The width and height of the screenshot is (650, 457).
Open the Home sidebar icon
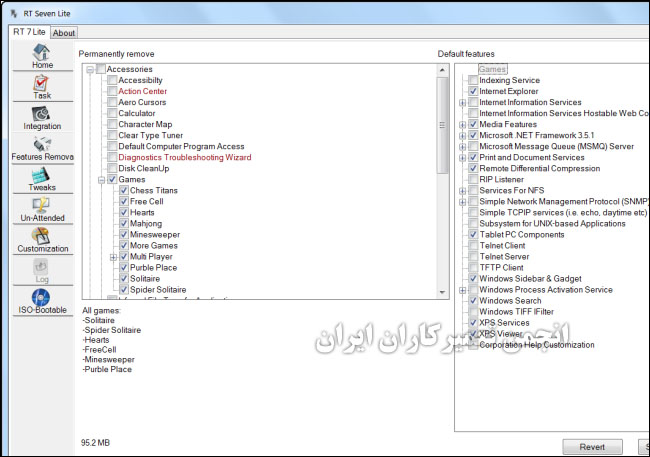point(41,52)
